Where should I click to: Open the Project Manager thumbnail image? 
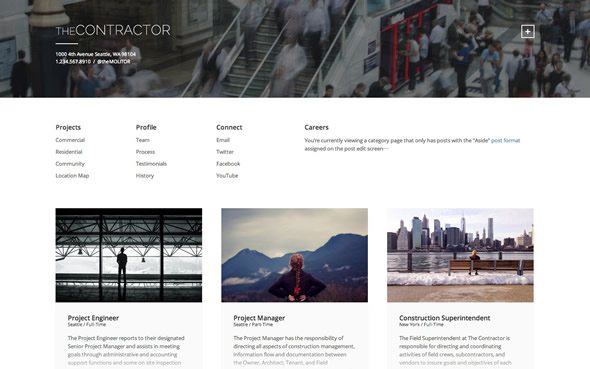[x=295, y=255]
